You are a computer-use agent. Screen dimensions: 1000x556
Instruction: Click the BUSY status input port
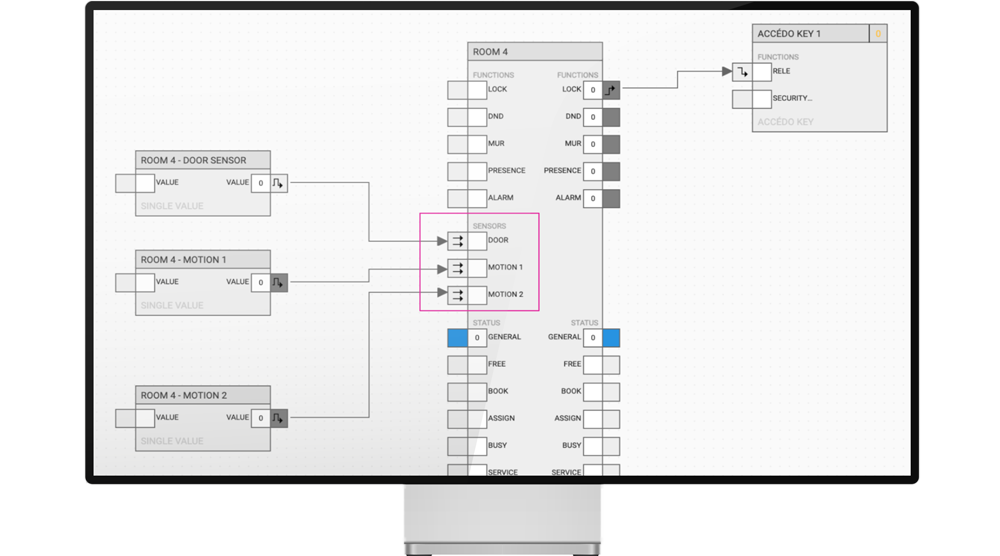click(x=457, y=446)
